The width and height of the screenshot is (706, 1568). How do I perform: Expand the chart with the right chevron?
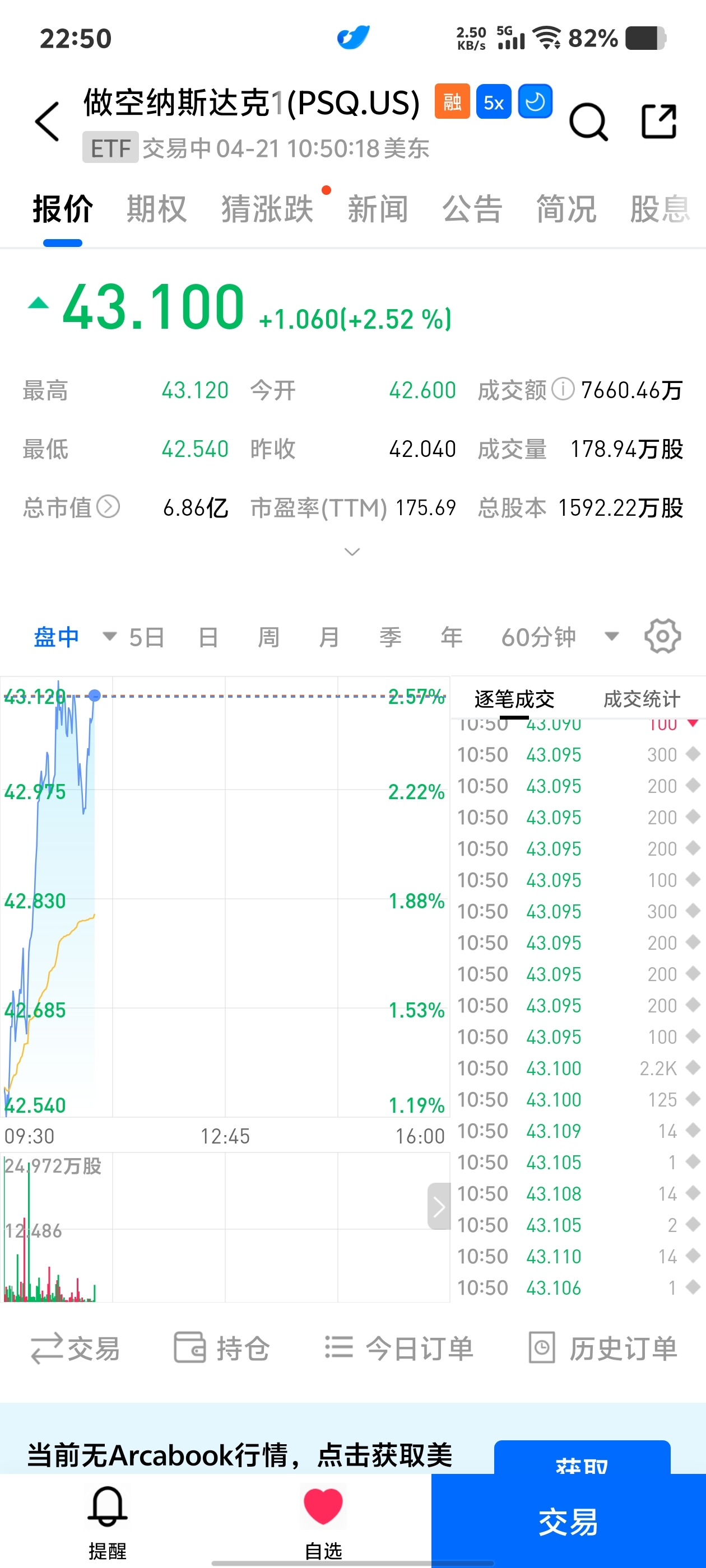click(x=439, y=1206)
